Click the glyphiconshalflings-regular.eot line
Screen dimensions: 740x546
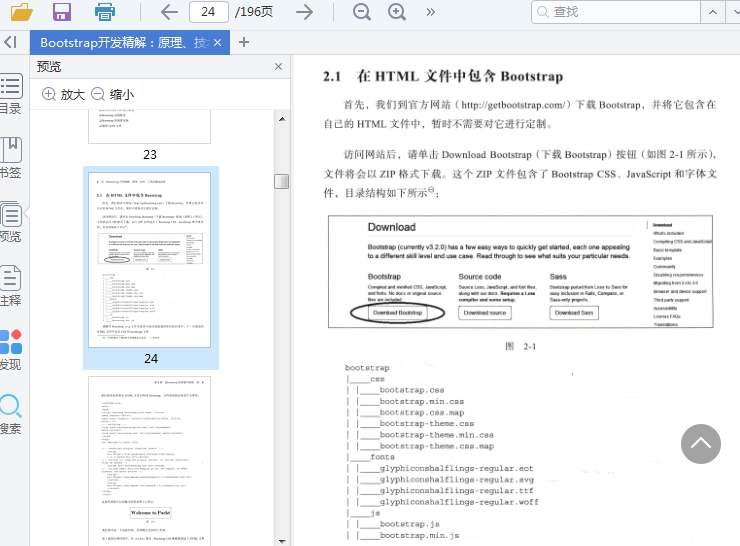tap(456, 468)
